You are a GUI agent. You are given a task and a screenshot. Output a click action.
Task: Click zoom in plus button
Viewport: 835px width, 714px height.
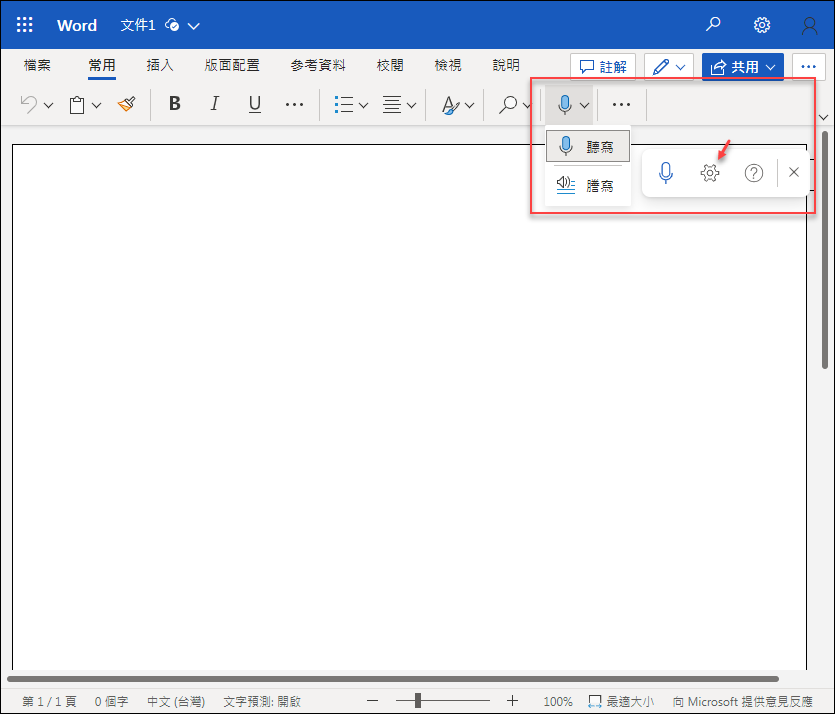[512, 701]
